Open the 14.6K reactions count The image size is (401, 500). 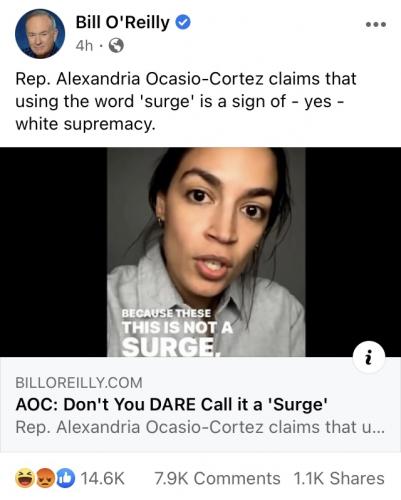(x=103, y=478)
